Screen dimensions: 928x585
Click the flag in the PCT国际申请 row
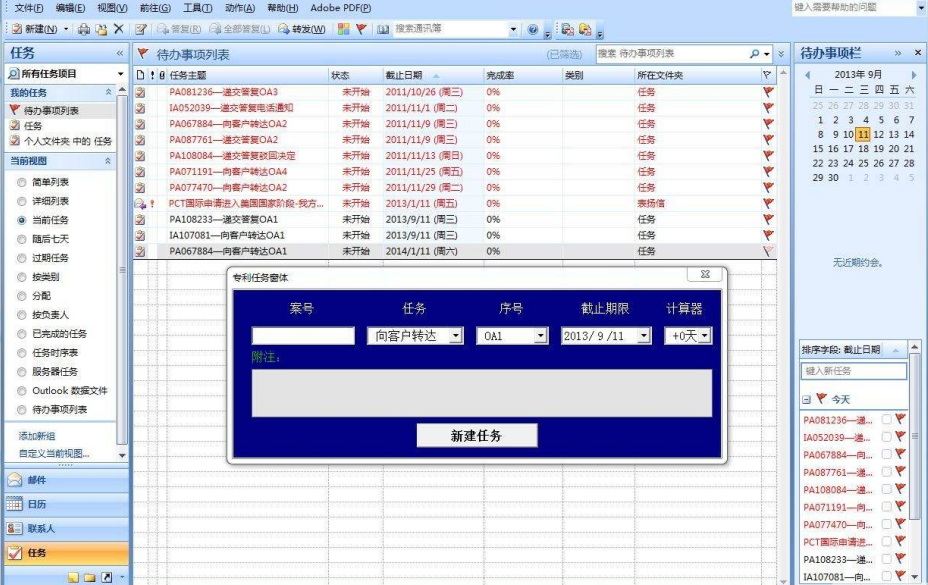click(768, 203)
